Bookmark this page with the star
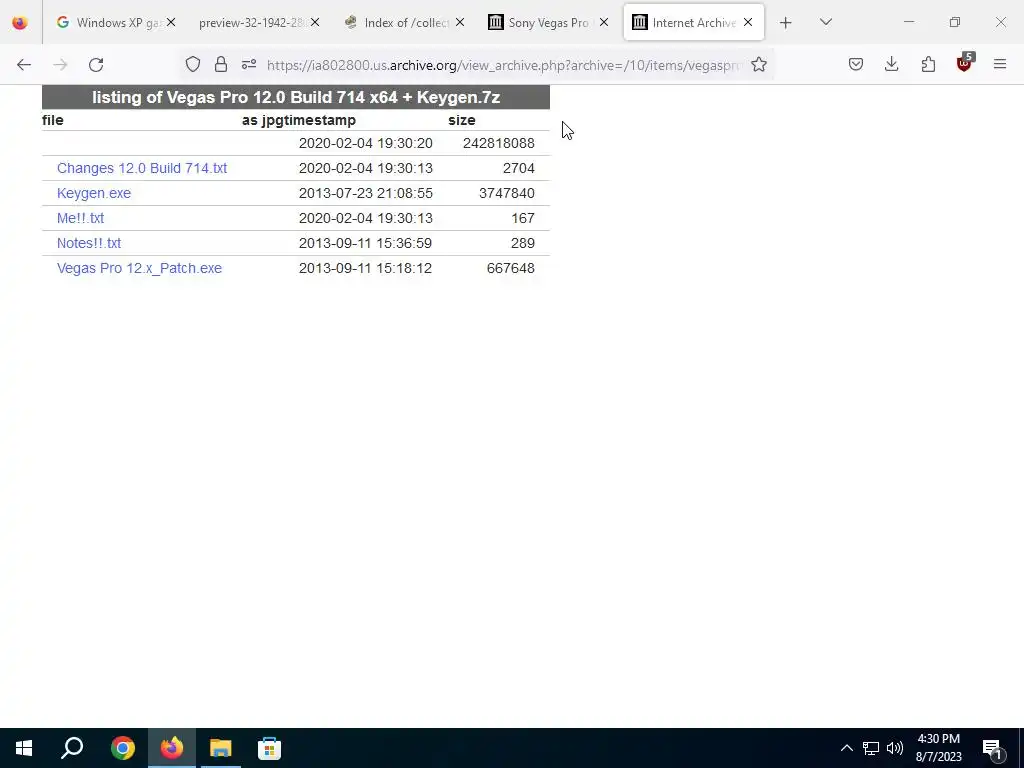The image size is (1024, 768). point(758,64)
